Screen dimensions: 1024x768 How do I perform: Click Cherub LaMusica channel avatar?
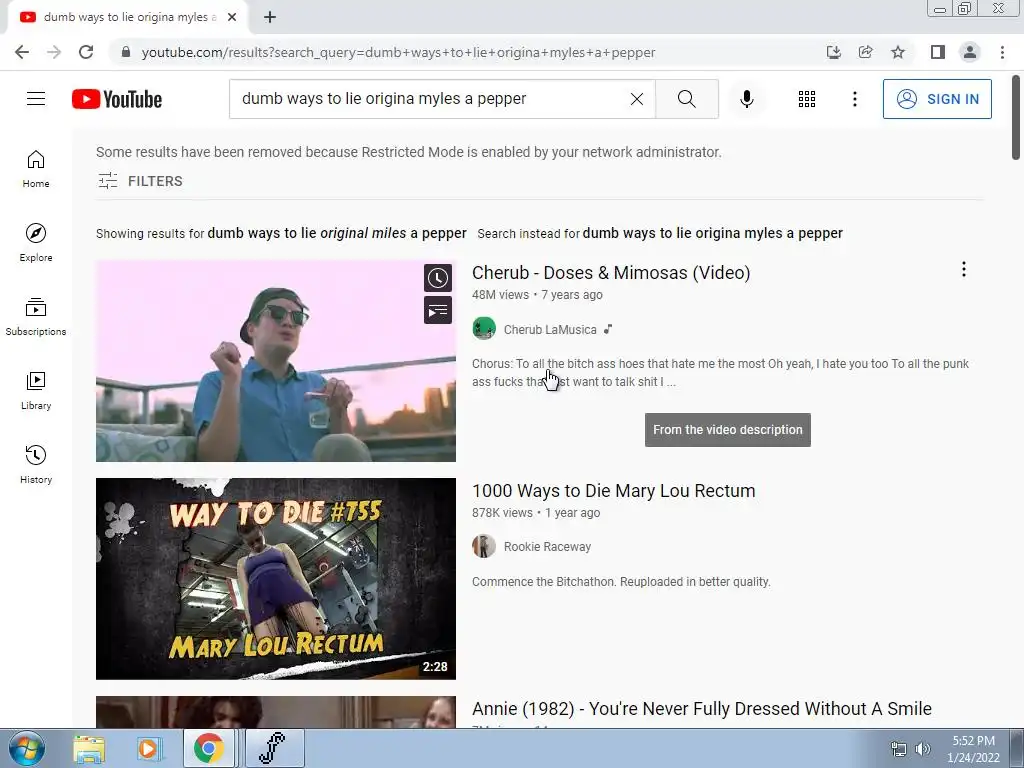(484, 328)
